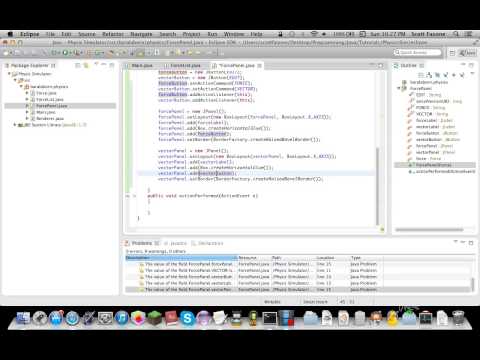This screenshot has height=360, width=480.
Task: Maximize the Problems view
Action: [471, 243]
